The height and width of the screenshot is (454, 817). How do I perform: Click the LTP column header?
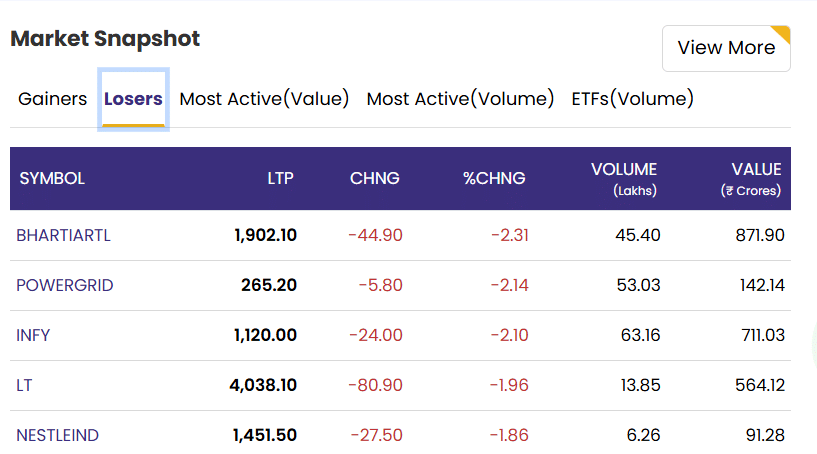[280, 178]
